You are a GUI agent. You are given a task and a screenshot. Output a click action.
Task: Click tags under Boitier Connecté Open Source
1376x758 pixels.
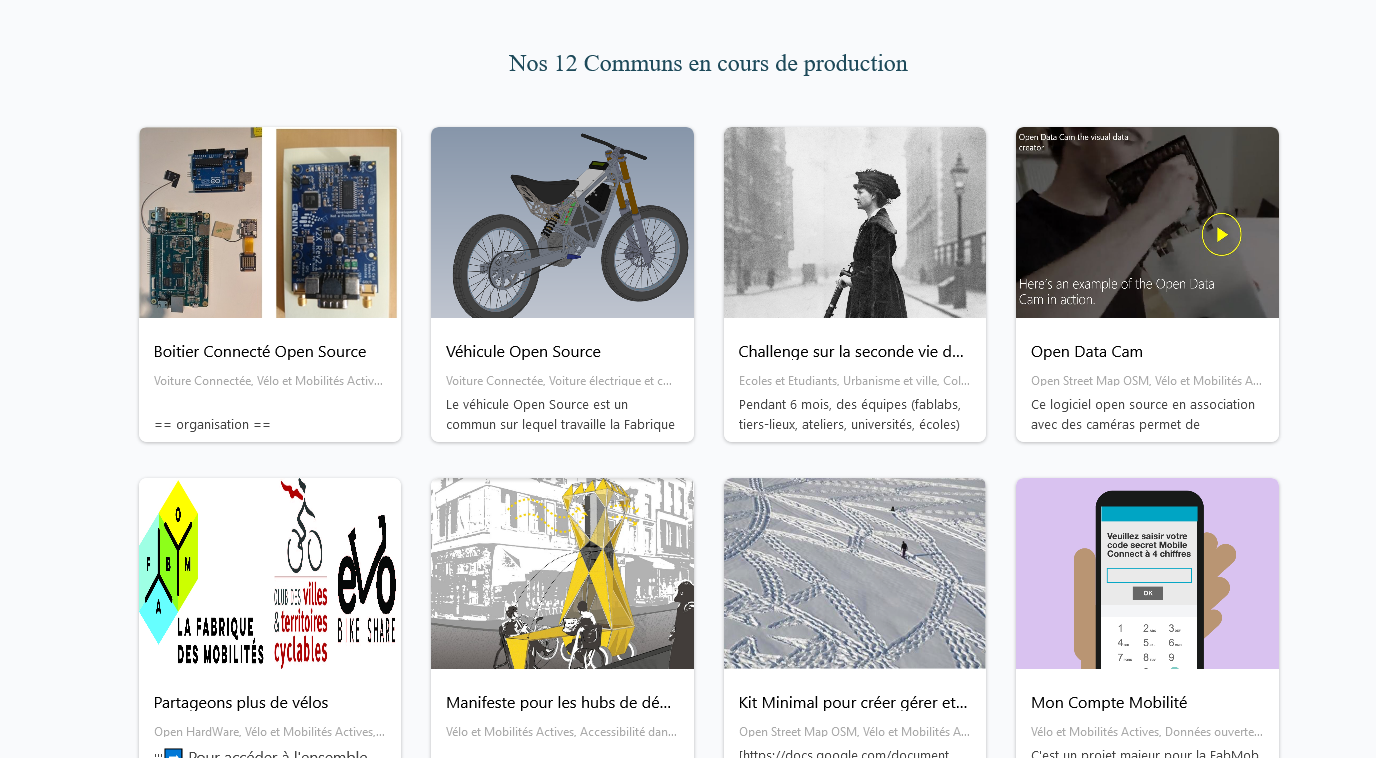[269, 381]
